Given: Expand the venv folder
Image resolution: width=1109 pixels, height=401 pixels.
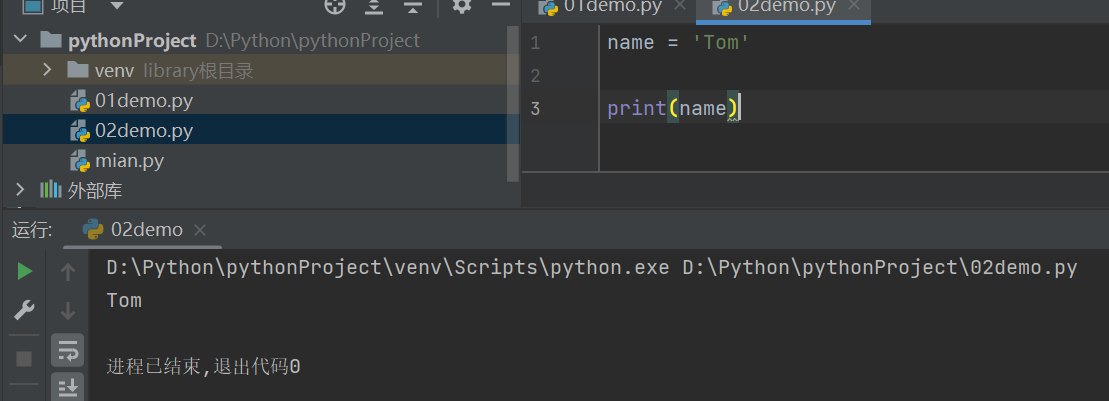Looking at the screenshot, I should pyautogui.click(x=47, y=71).
